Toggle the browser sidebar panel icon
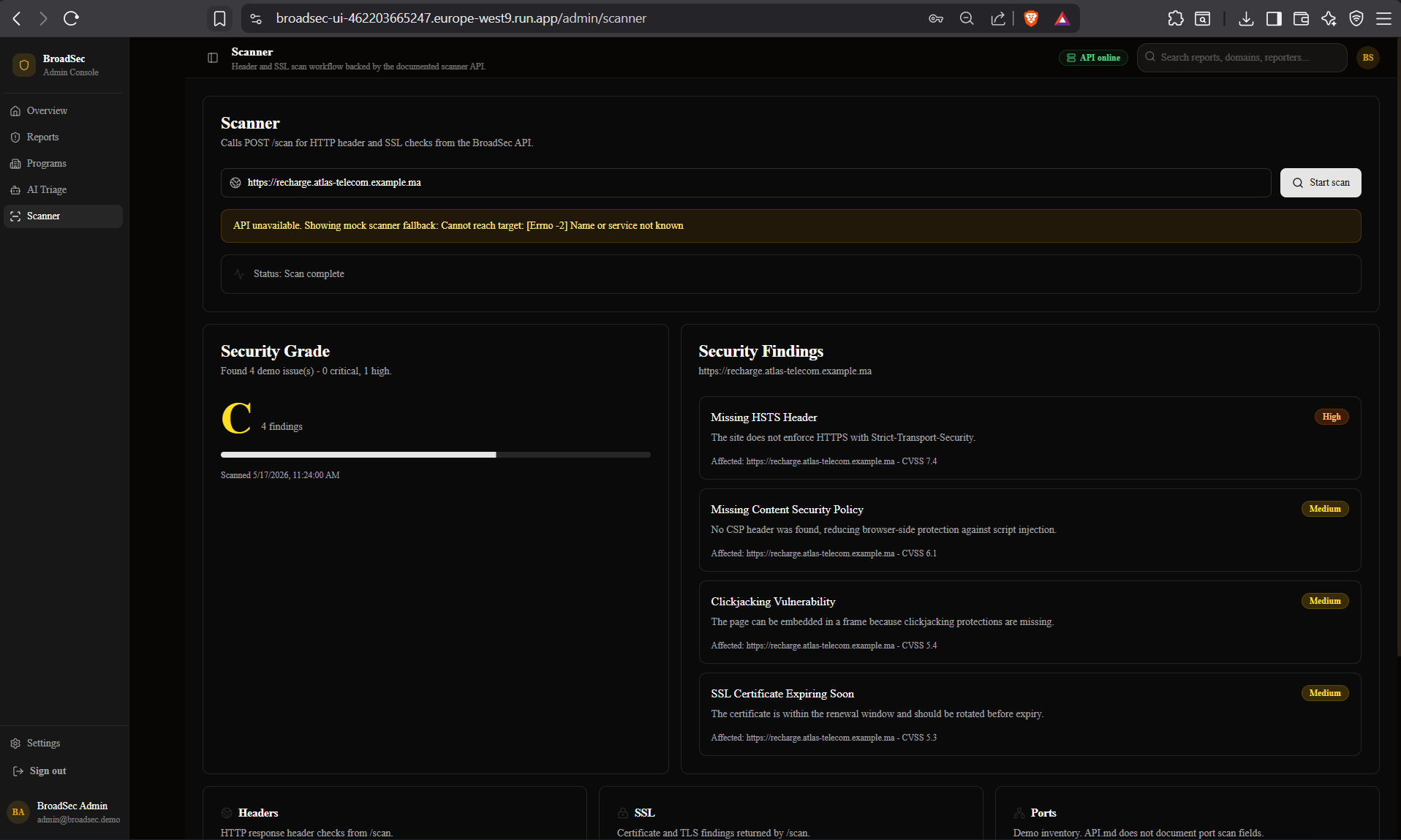 pos(1274,18)
